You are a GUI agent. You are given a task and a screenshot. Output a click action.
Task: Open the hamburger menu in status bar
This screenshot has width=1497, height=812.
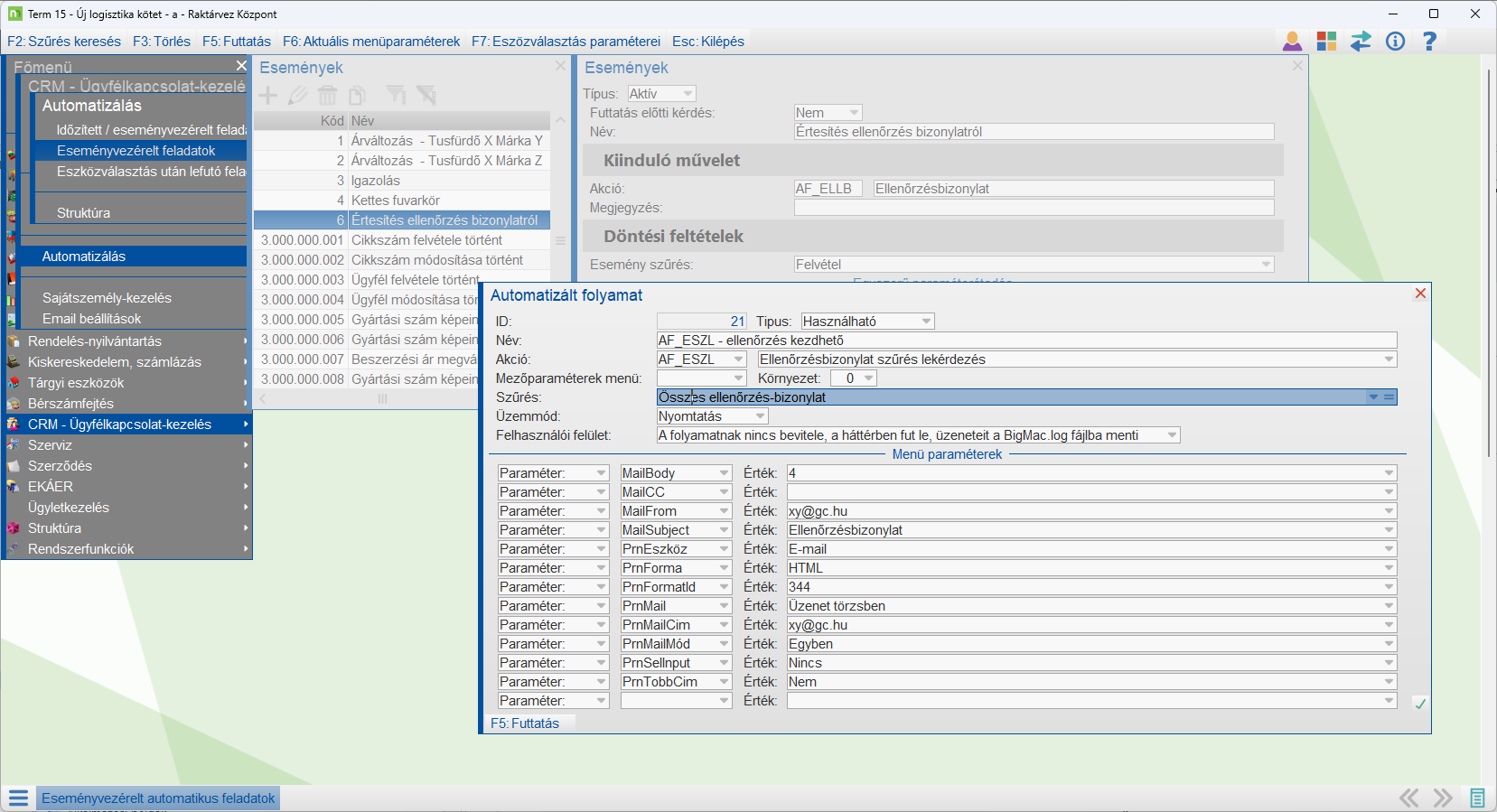point(18,798)
